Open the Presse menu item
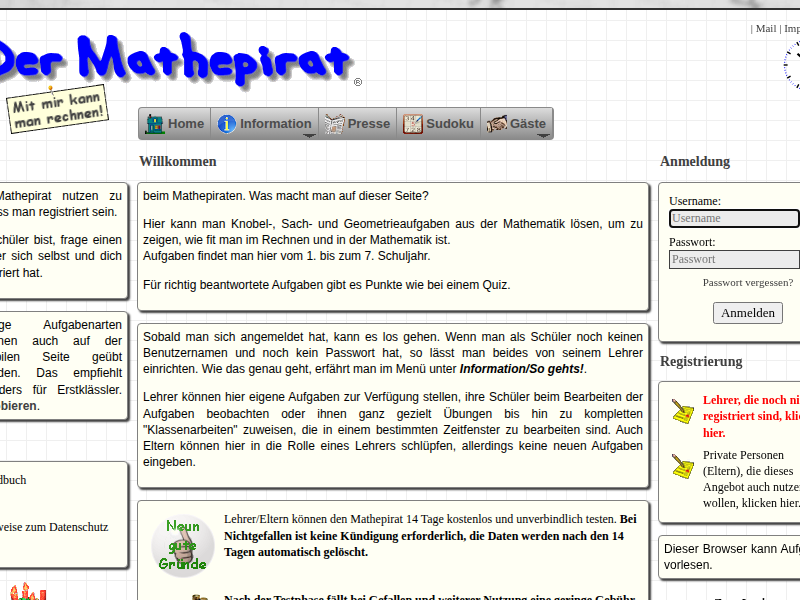The height and width of the screenshot is (600, 800). (368, 124)
